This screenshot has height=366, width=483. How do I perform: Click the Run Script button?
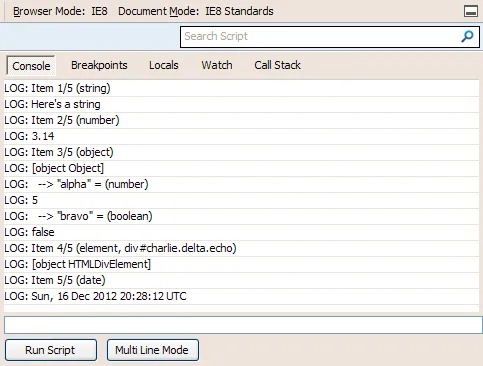coord(51,350)
